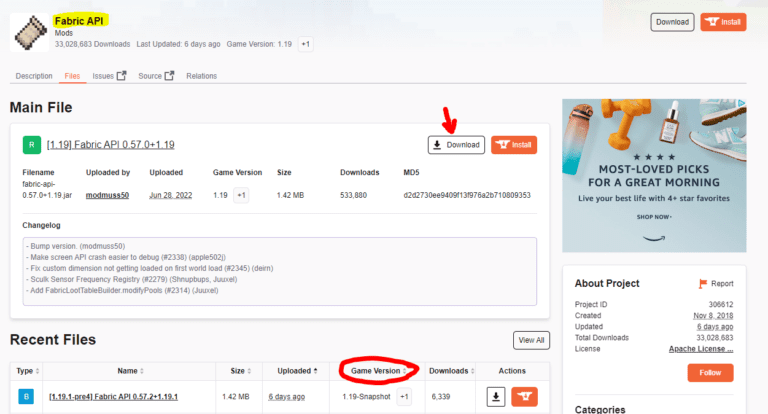Screen dimensions: 768x414
Task: Click the header Download button at top right
Action: click(672, 21)
